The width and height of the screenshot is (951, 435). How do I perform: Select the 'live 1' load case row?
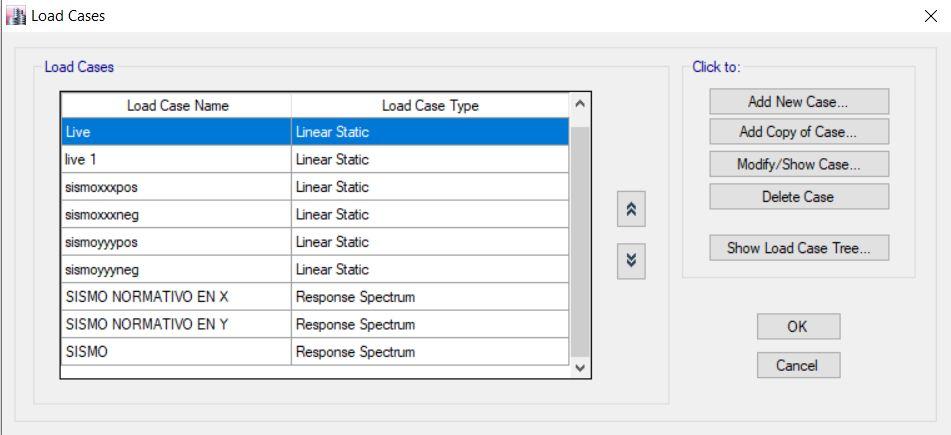pyautogui.click(x=176, y=160)
